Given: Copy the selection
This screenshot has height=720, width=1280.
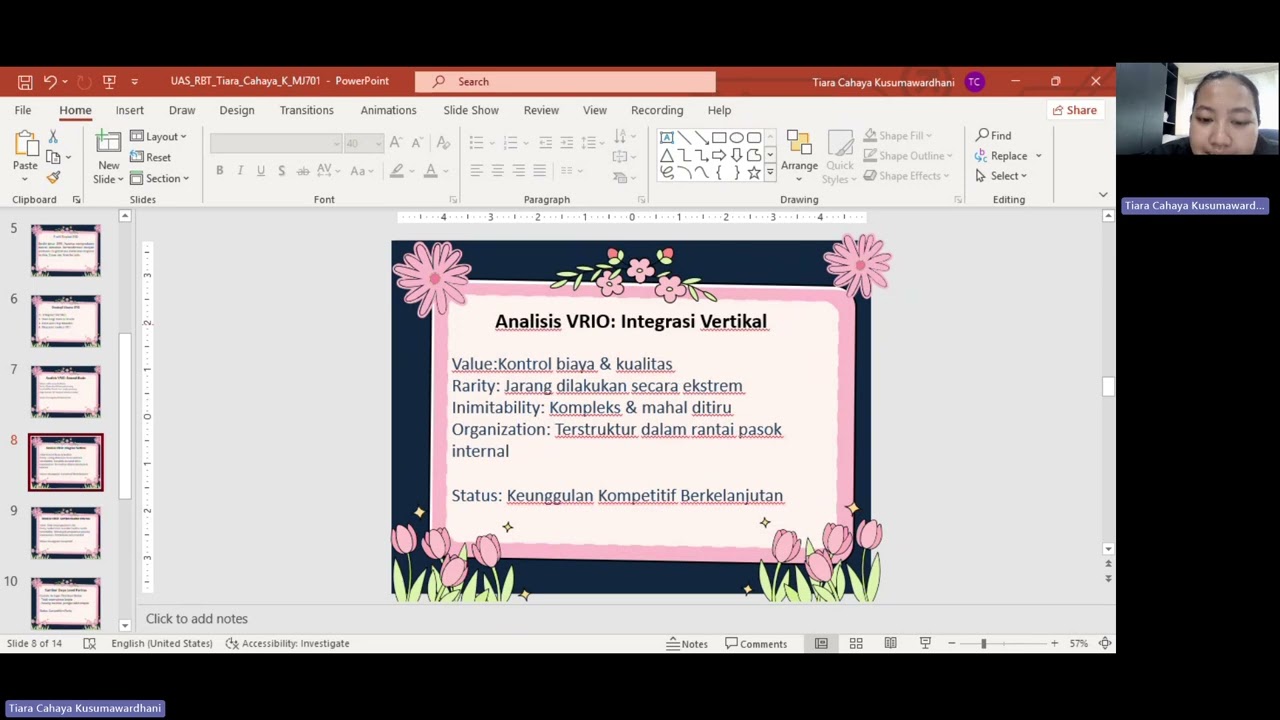Looking at the screenshot, I should (x=53, y=157).
